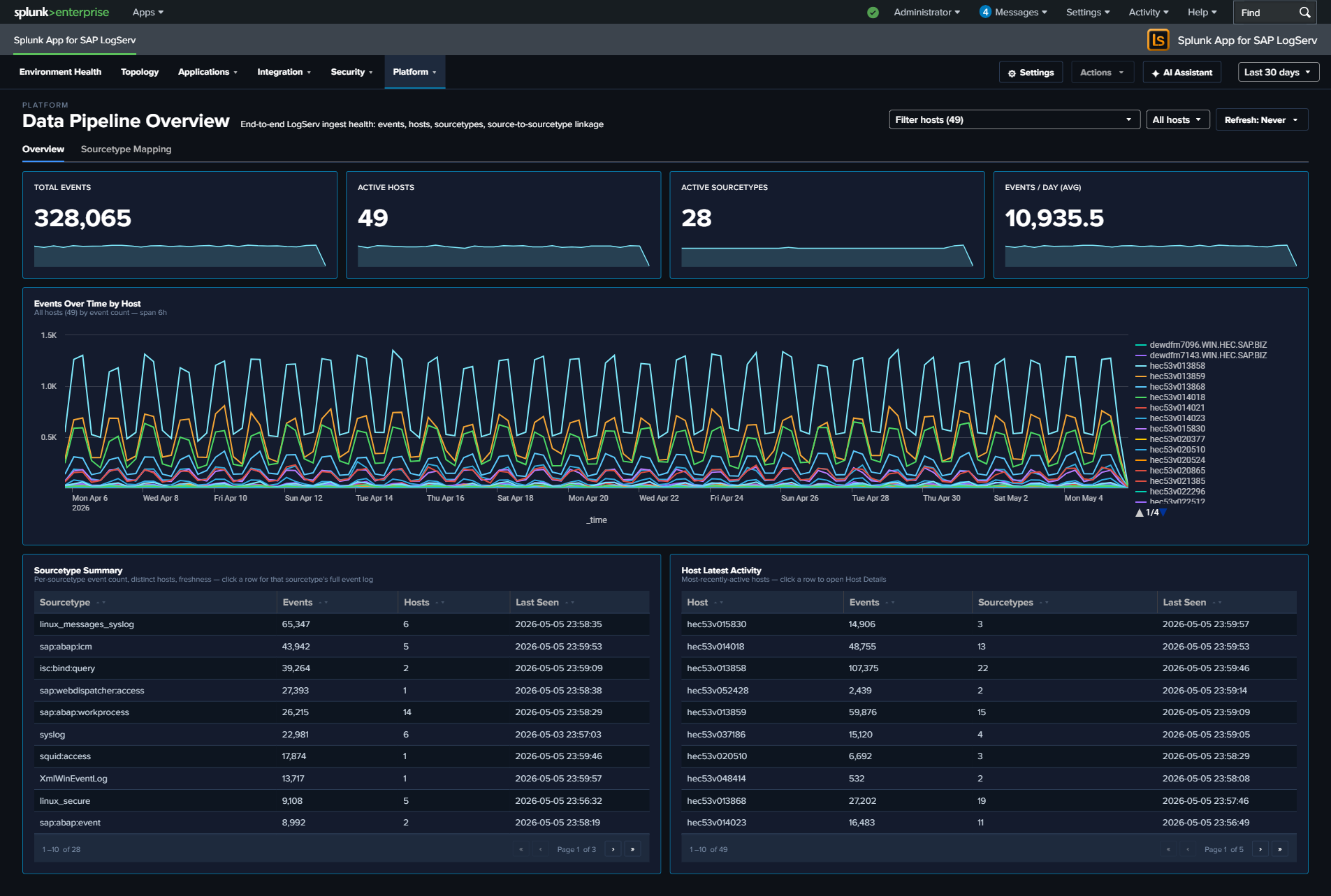This screenshot has height=896, width=1331.
Task: Click the orange SAP LogServ app logo
Action: point(1158,40)
